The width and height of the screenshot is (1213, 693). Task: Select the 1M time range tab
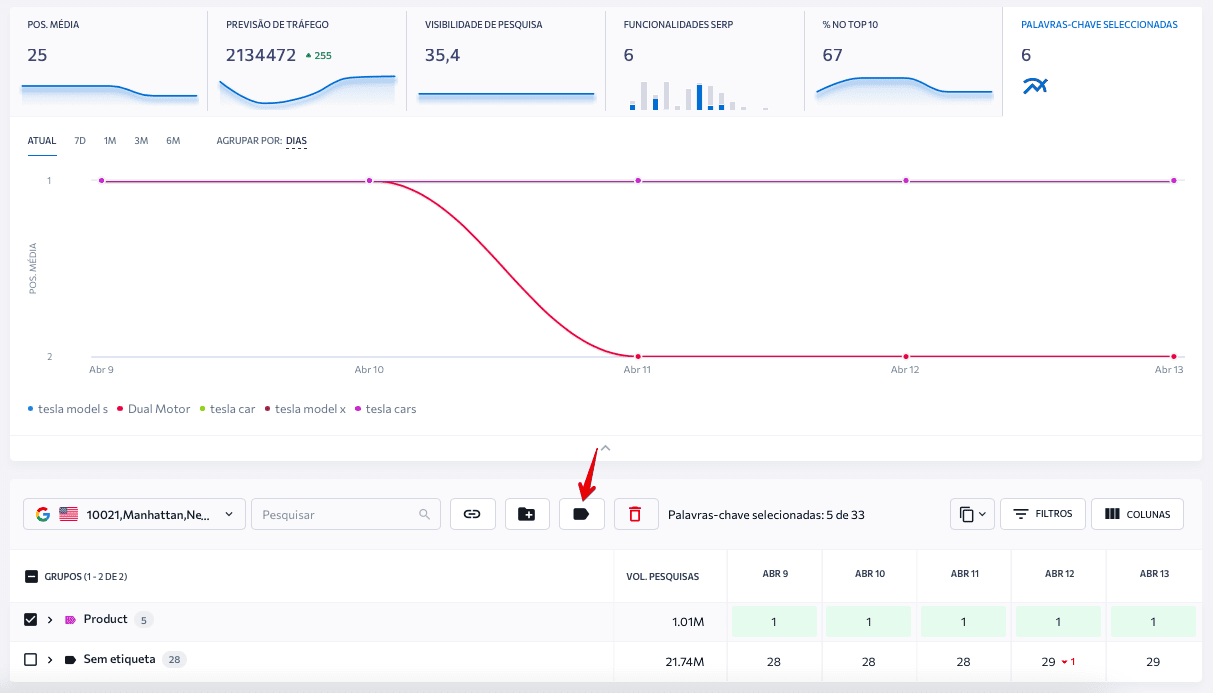(x=110, y=141)
